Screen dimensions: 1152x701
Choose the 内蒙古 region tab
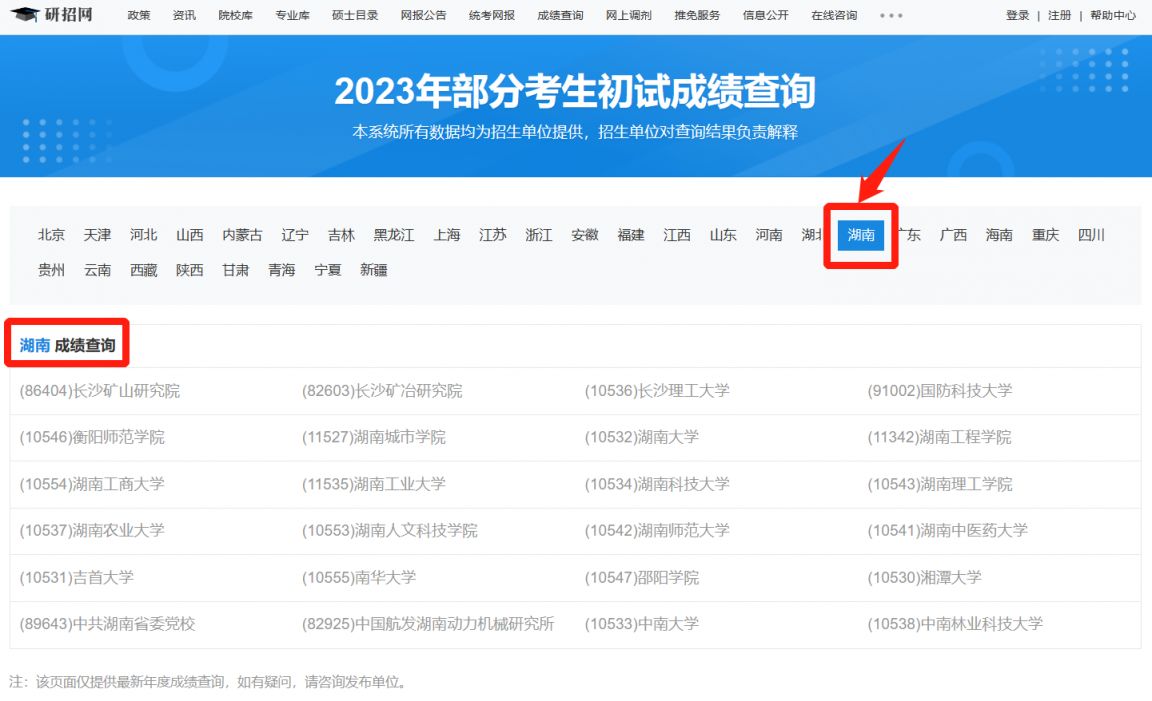(242, 235)
